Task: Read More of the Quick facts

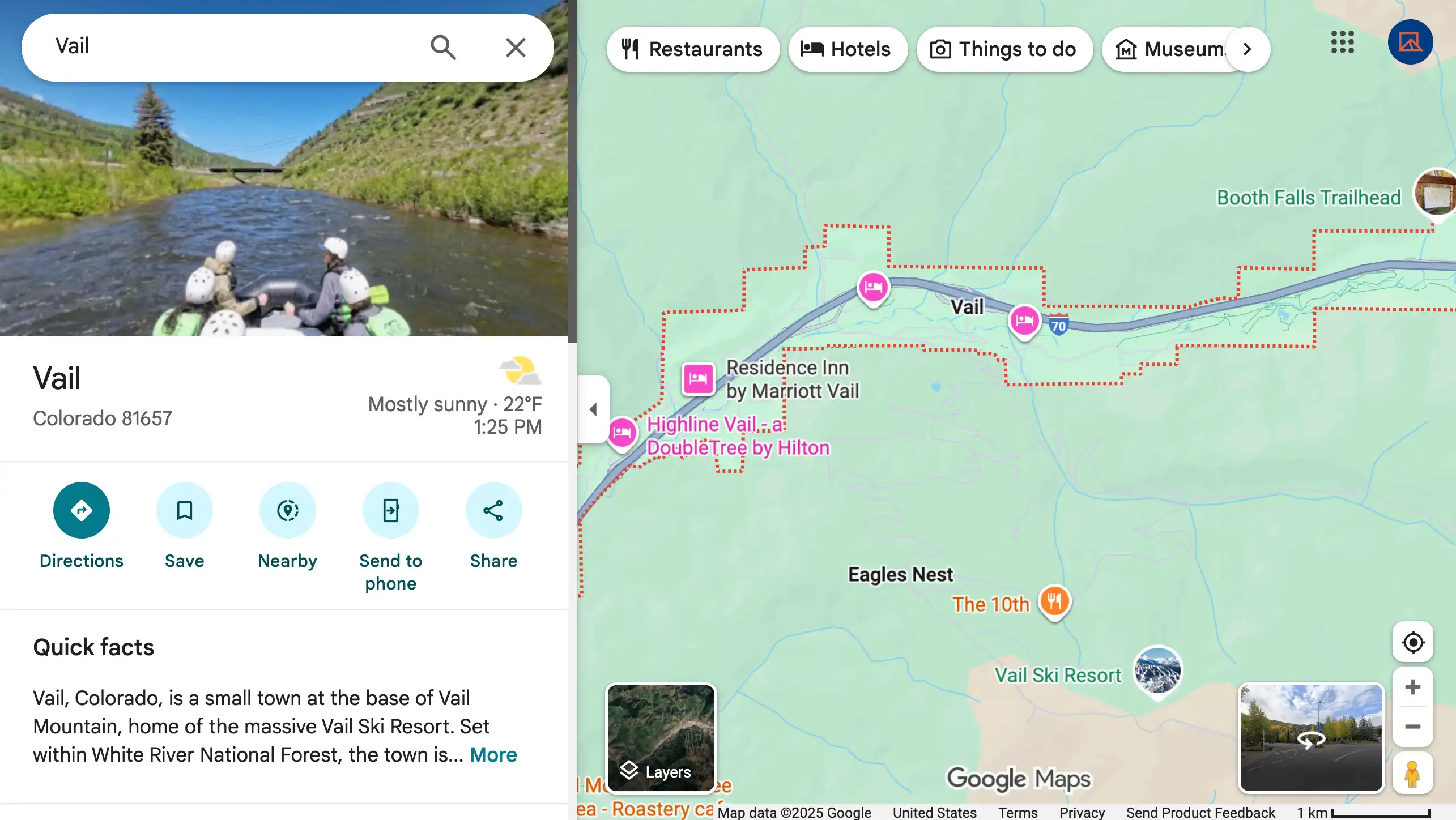Action: pos(492,754)
